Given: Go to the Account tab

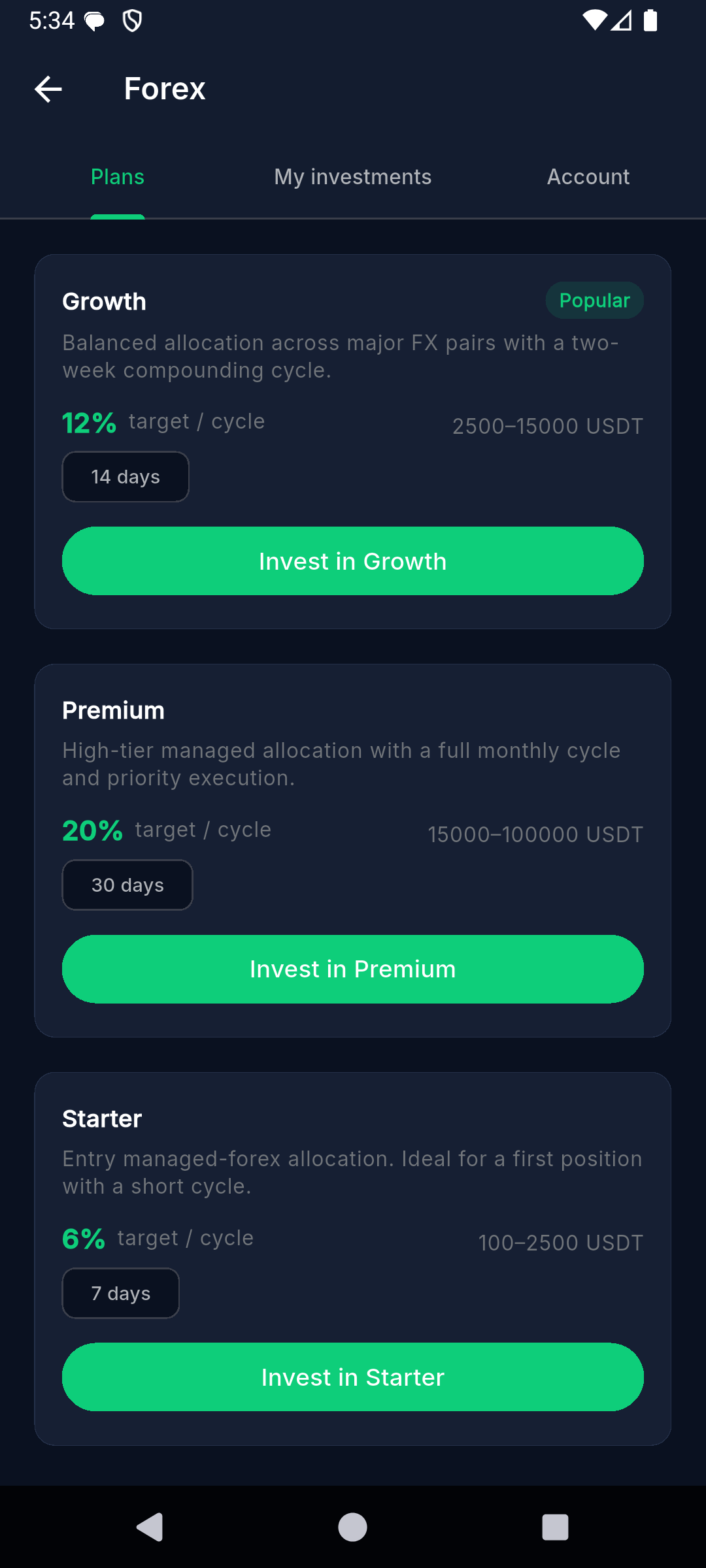Looking at the screenshot, I should coord(588,177).
